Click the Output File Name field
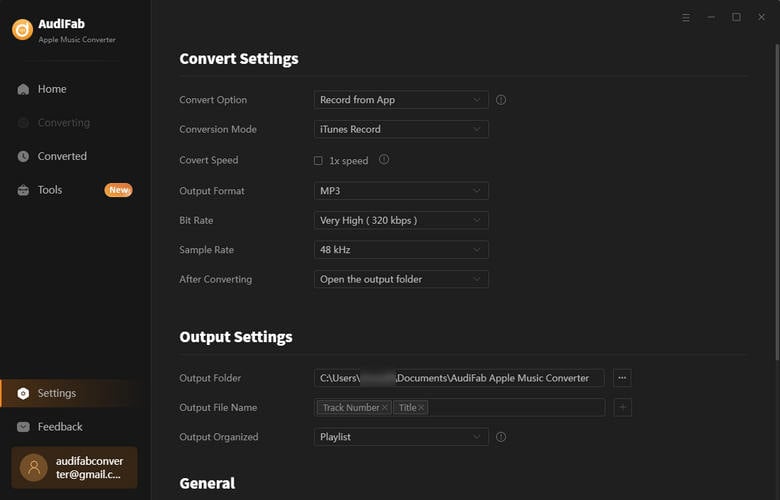Image resolution: width=780 pixels, height=500 pixels. [x=459, y=407]
